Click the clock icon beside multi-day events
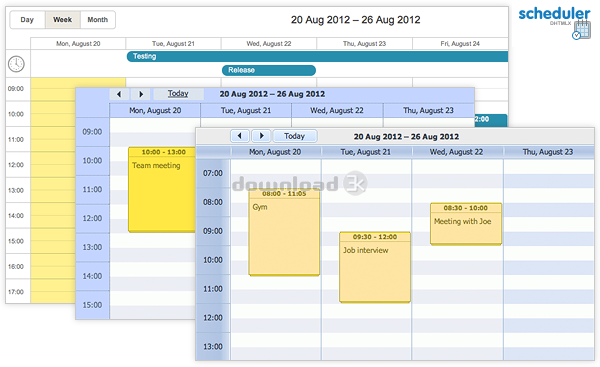This screenshot has width=600, height=367. pos(16,64)
